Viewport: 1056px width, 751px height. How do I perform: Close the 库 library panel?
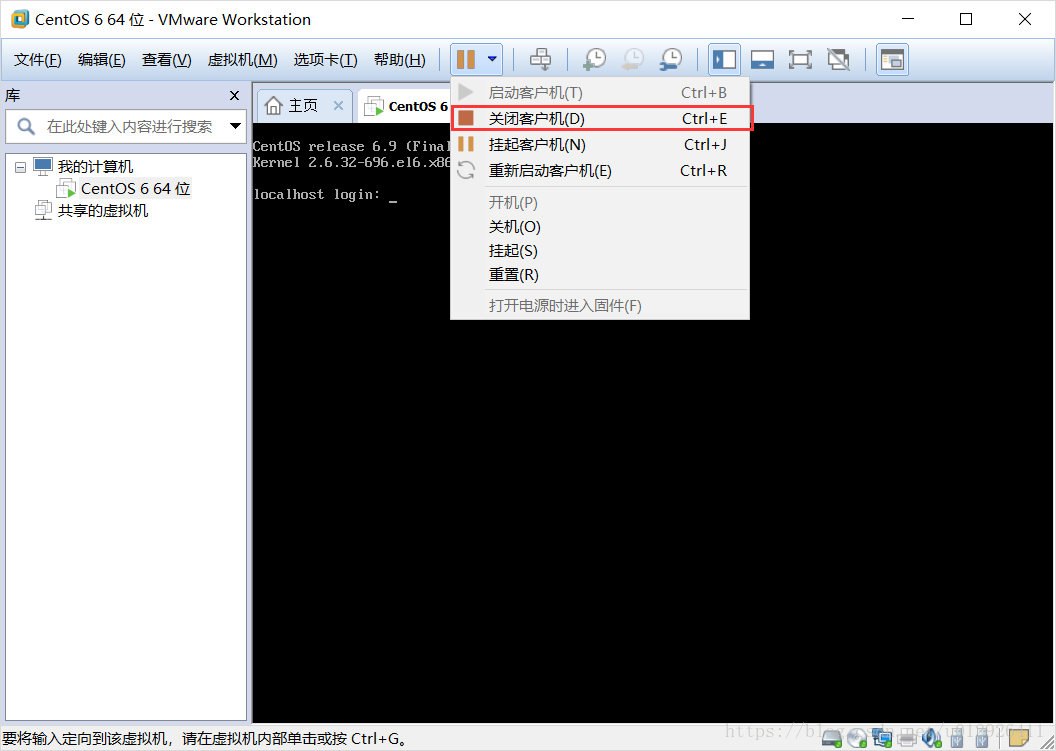[234, 96]
